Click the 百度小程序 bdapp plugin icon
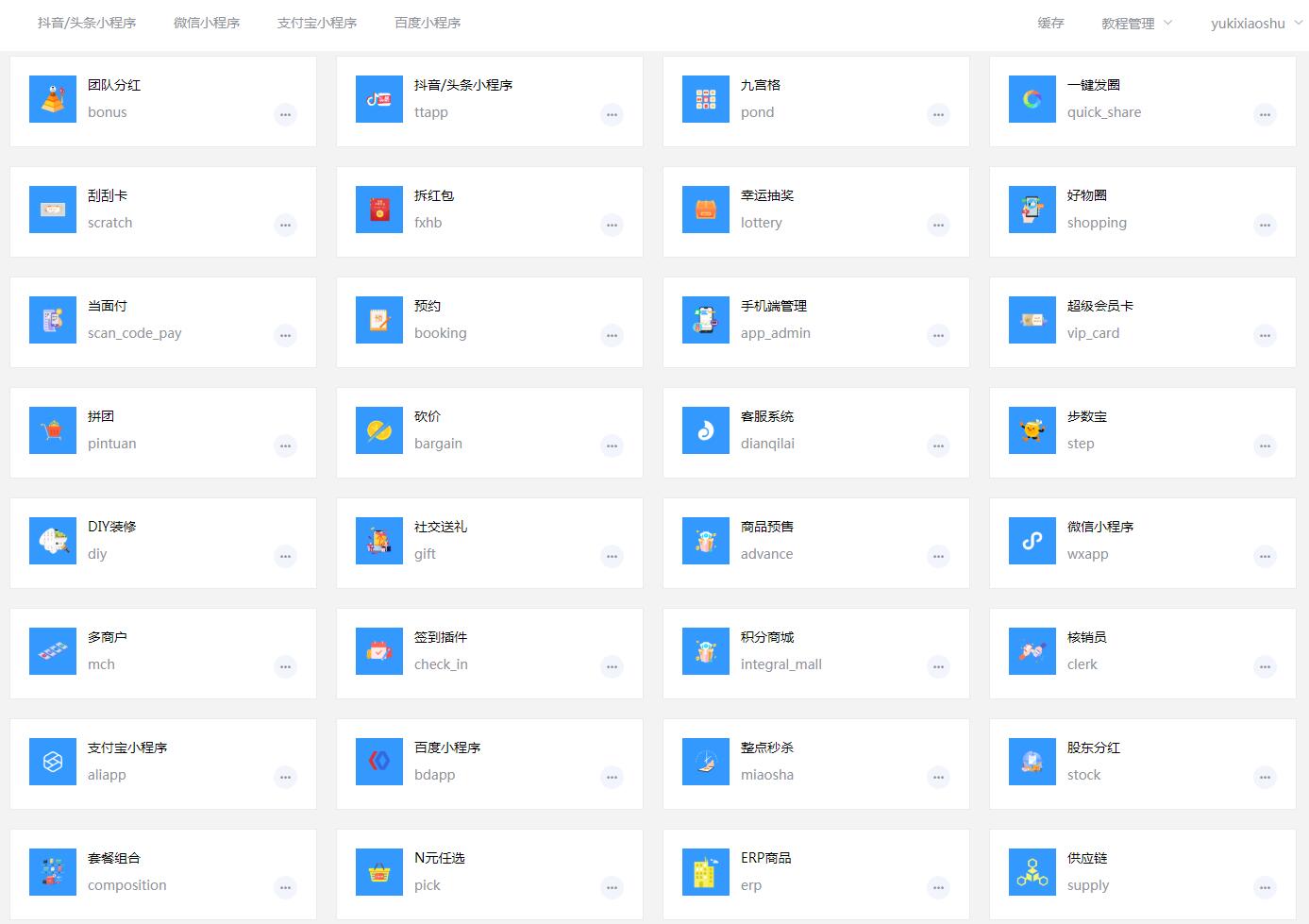 pos(379,762)
